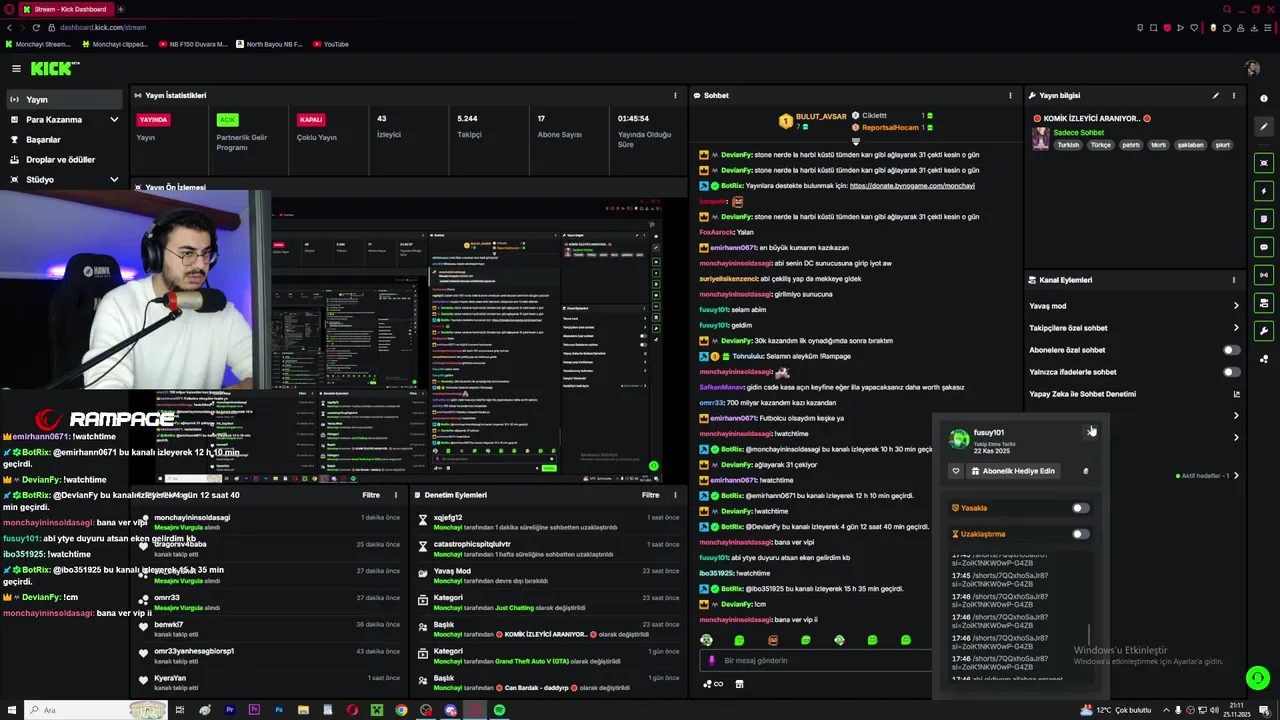
Task: Open a new browser tab with plus
Action: (122, 9)
